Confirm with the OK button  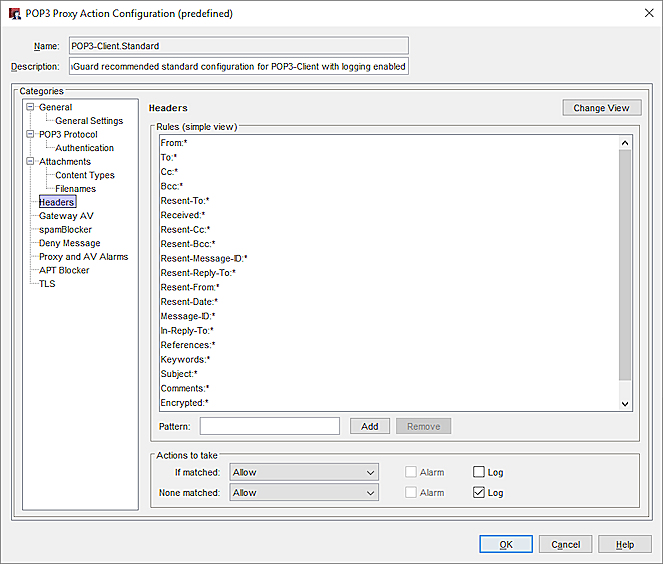click(x=506, y=544)
